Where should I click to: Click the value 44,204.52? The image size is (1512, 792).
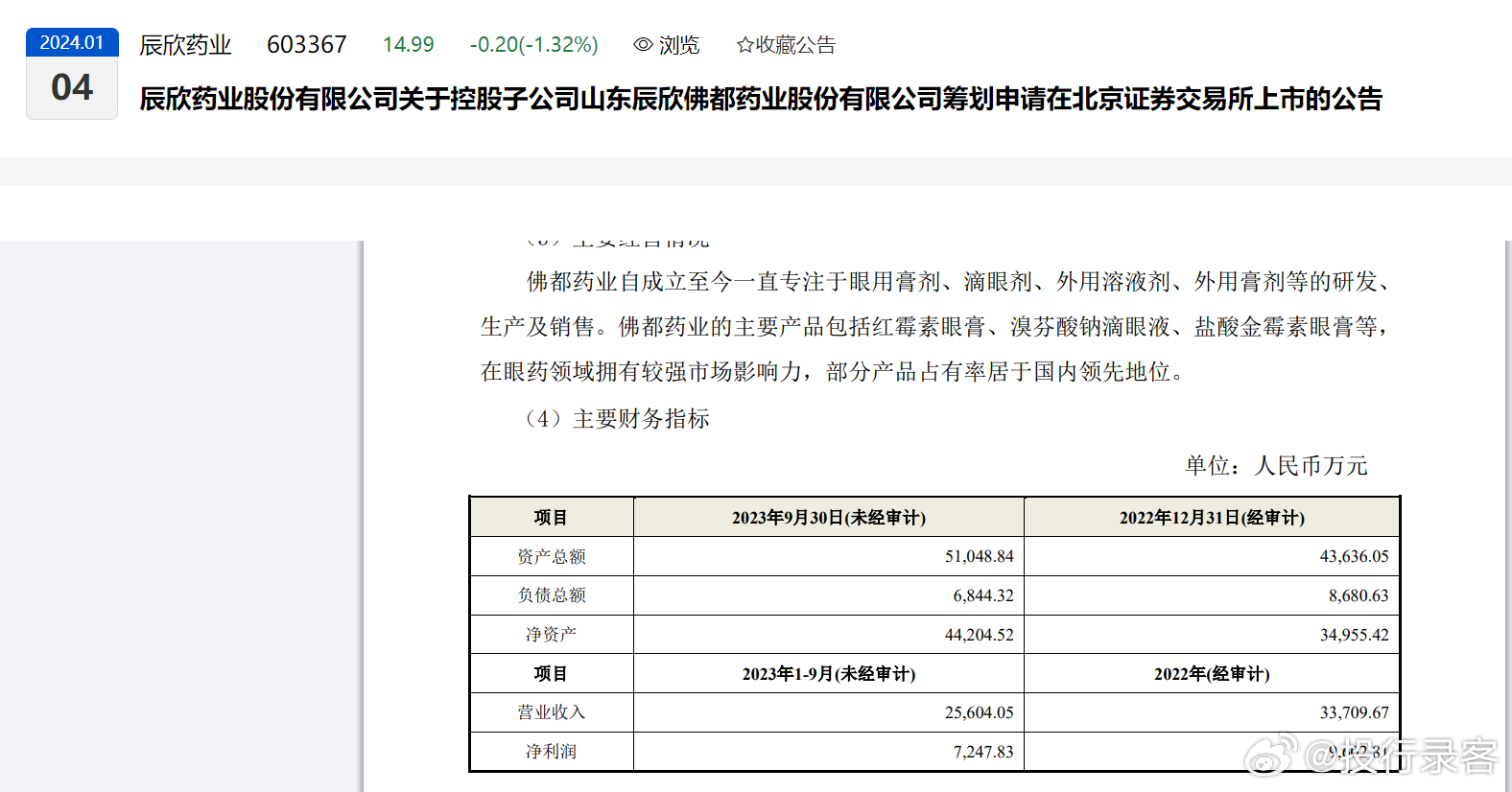pos(980,635)
